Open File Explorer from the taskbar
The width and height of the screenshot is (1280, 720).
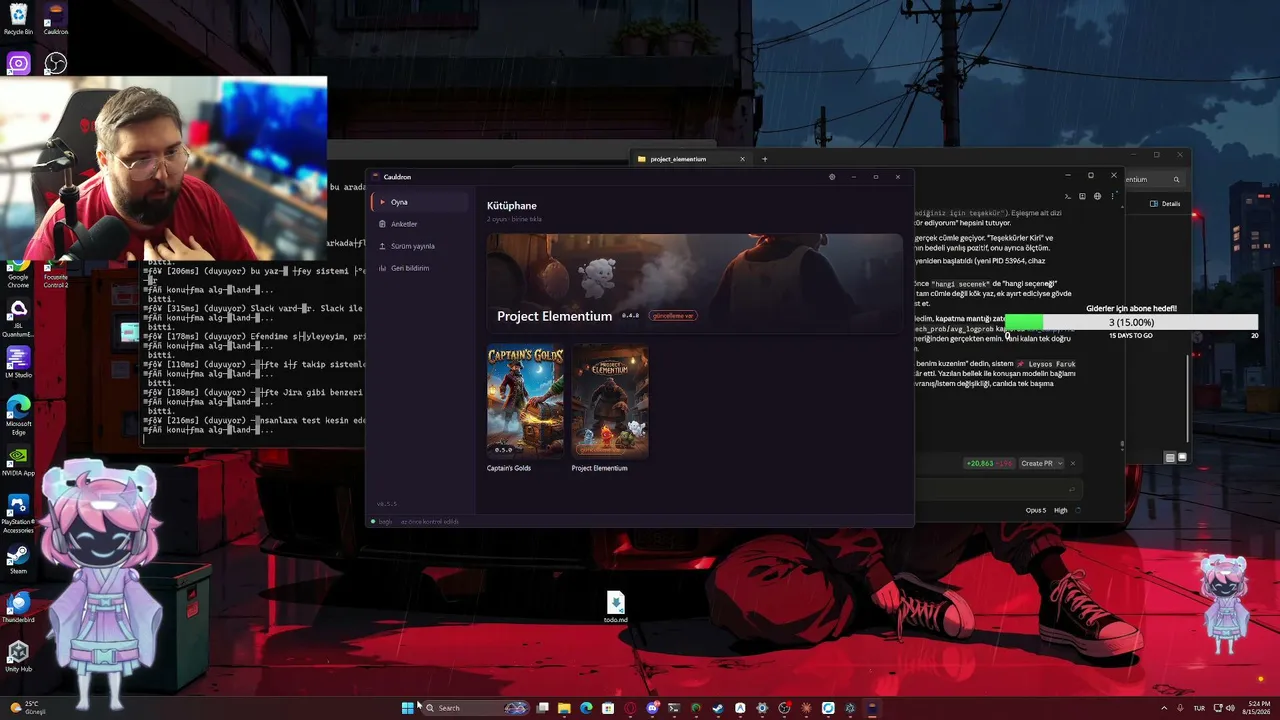point(564,708)
